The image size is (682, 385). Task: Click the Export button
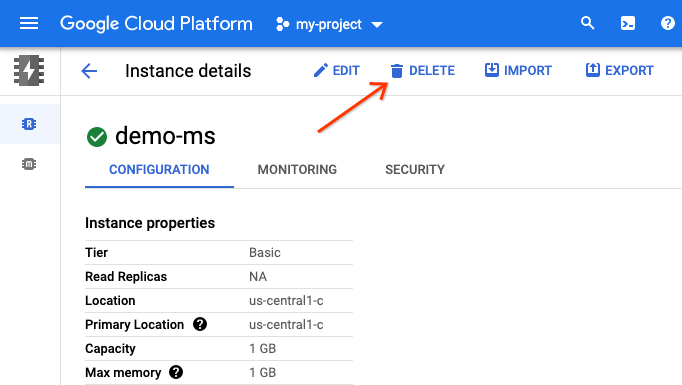[619, 70]
